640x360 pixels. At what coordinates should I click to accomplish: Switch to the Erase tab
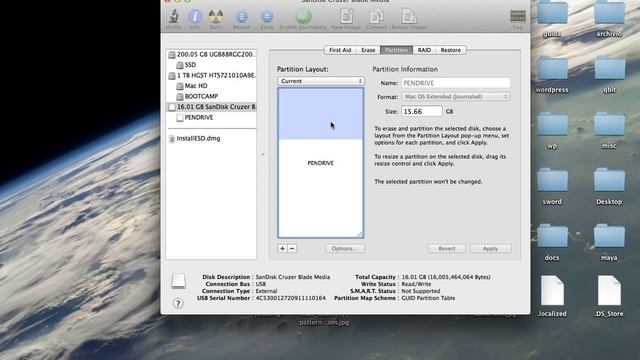point(368,50)
